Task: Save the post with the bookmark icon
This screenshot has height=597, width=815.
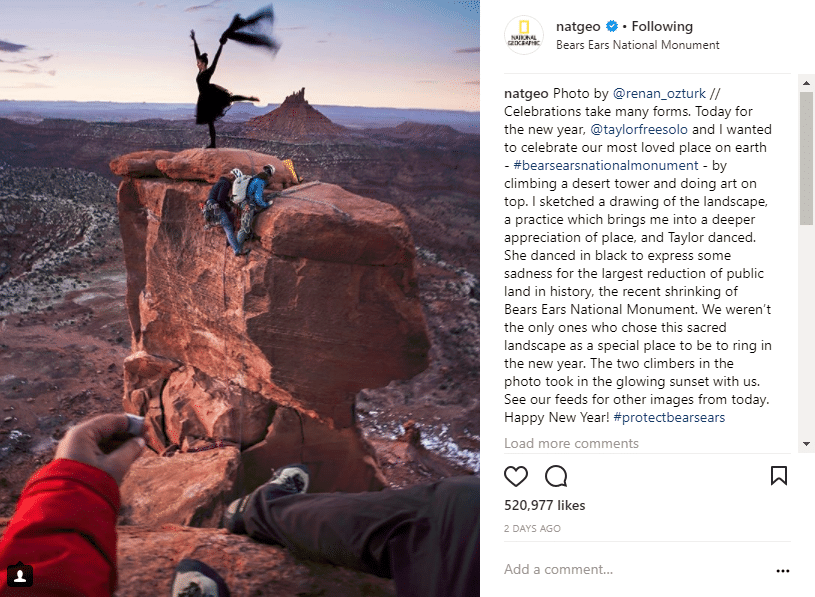Action: point(779,475)
